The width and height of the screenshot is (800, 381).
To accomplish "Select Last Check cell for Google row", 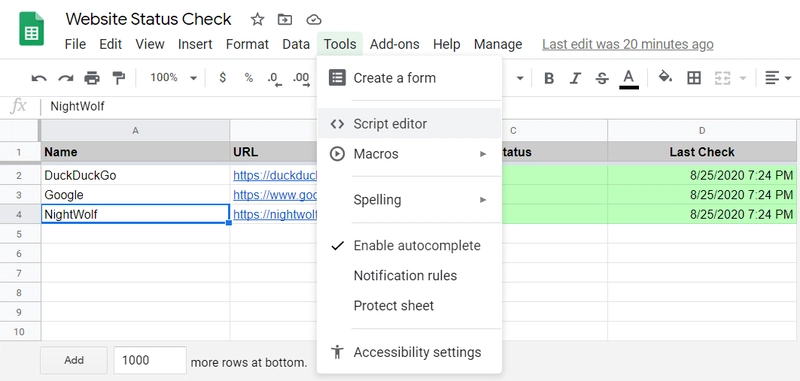I will [702, 195].
